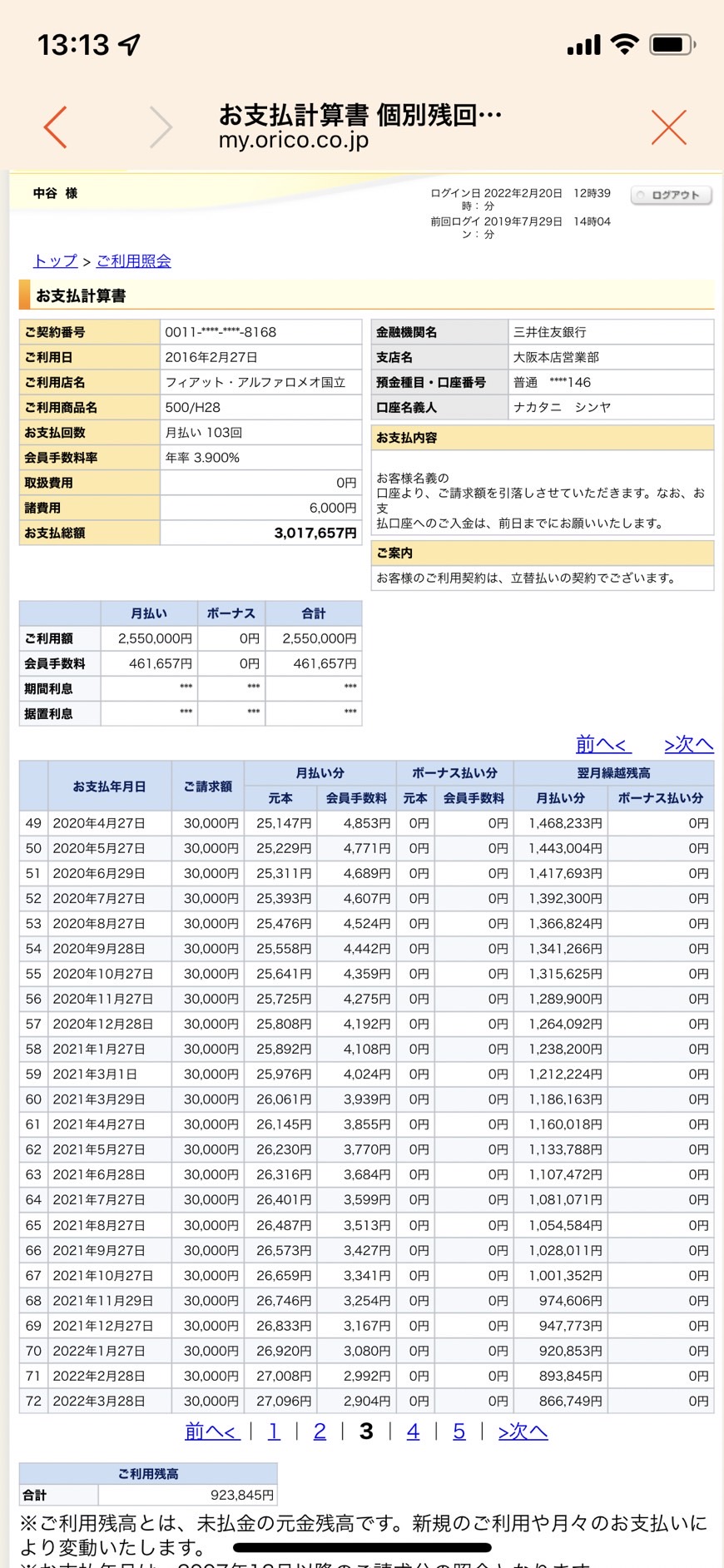Select payment date 2020年4月27日 in row 49
Screen dimensions: 724x1568
[99, 823]
